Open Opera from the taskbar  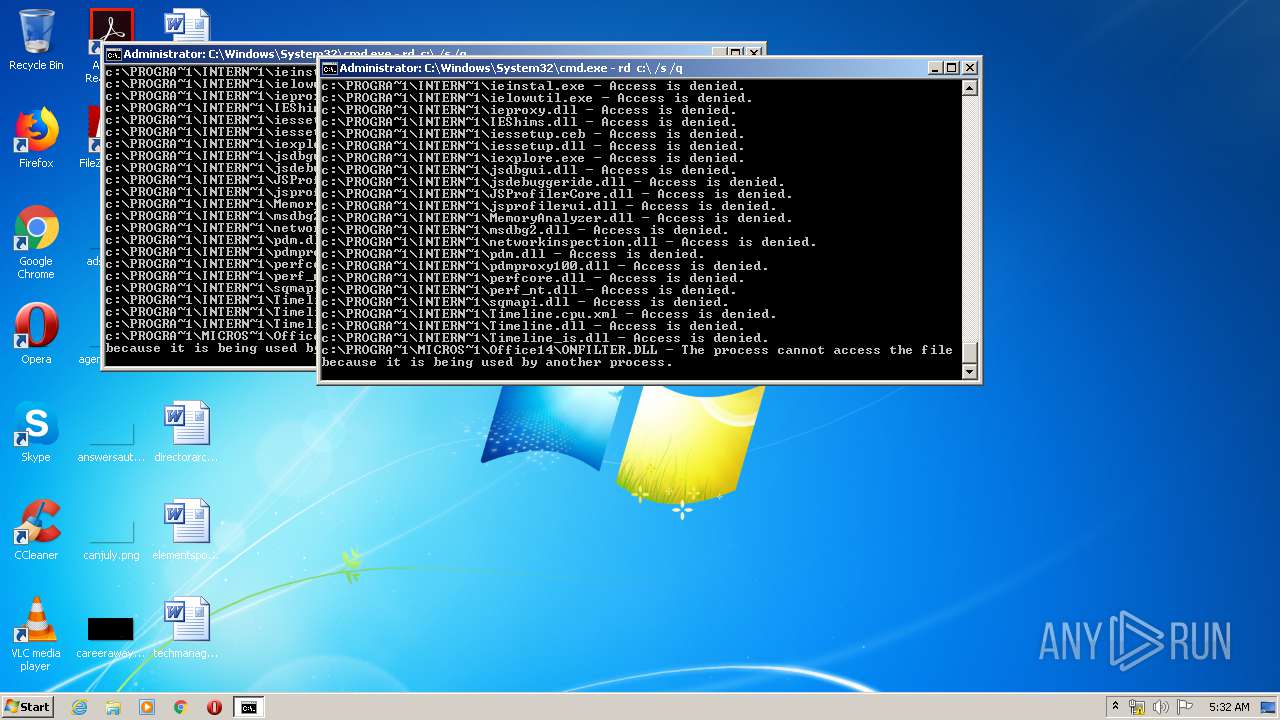214,707
